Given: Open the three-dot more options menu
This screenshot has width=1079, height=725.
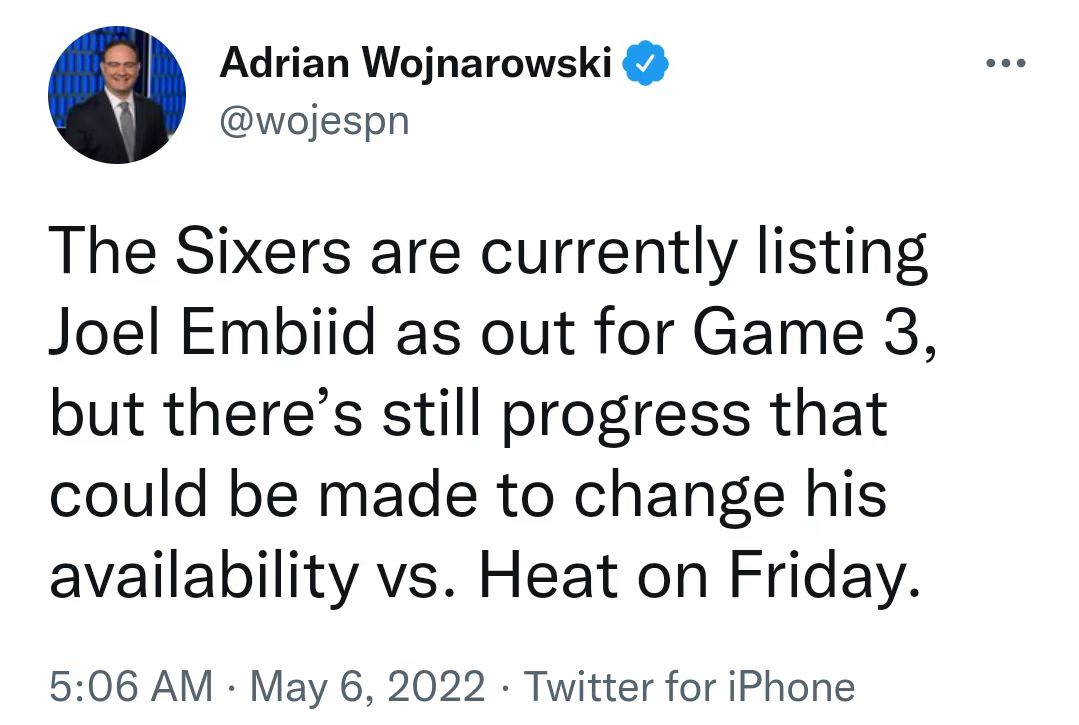Looking at the screenshot, I should tap(1005, 63).
